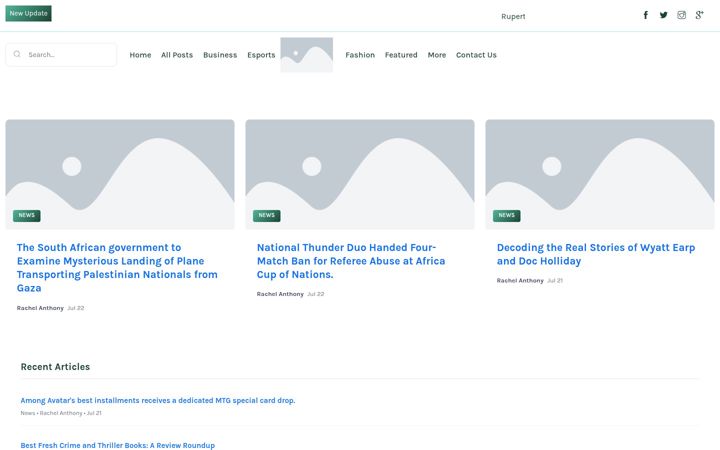Click the Recent Articles heading
This screenshot has height=450, width=720.
55,366
